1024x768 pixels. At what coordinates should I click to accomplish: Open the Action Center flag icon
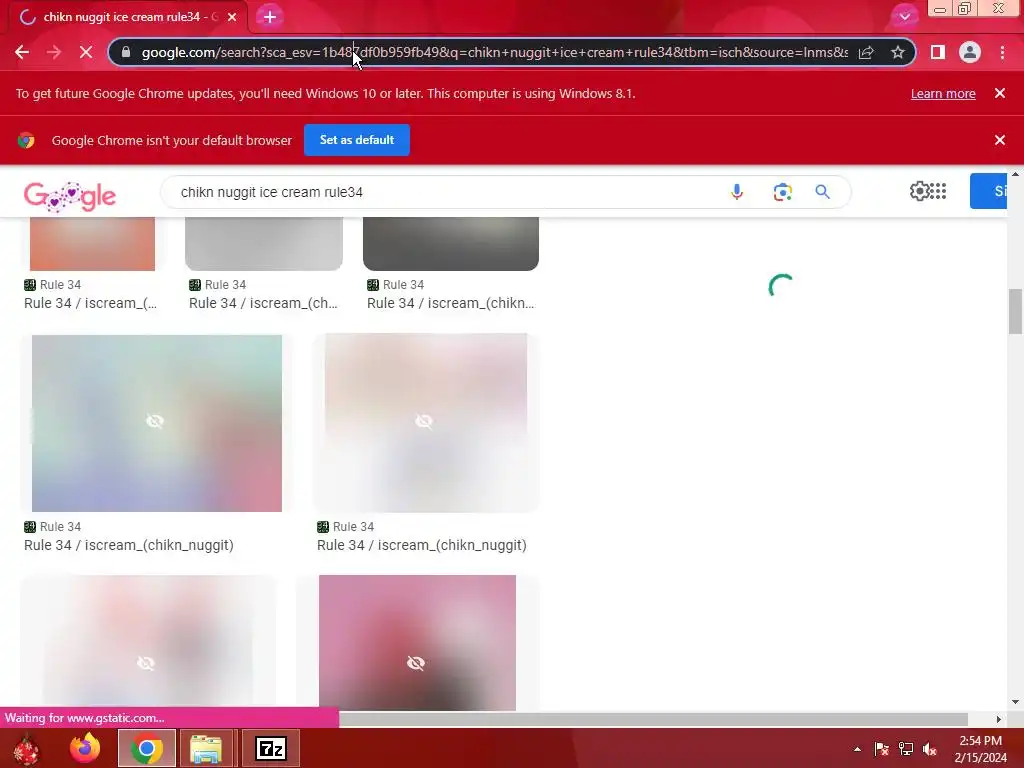click(882, 749)
